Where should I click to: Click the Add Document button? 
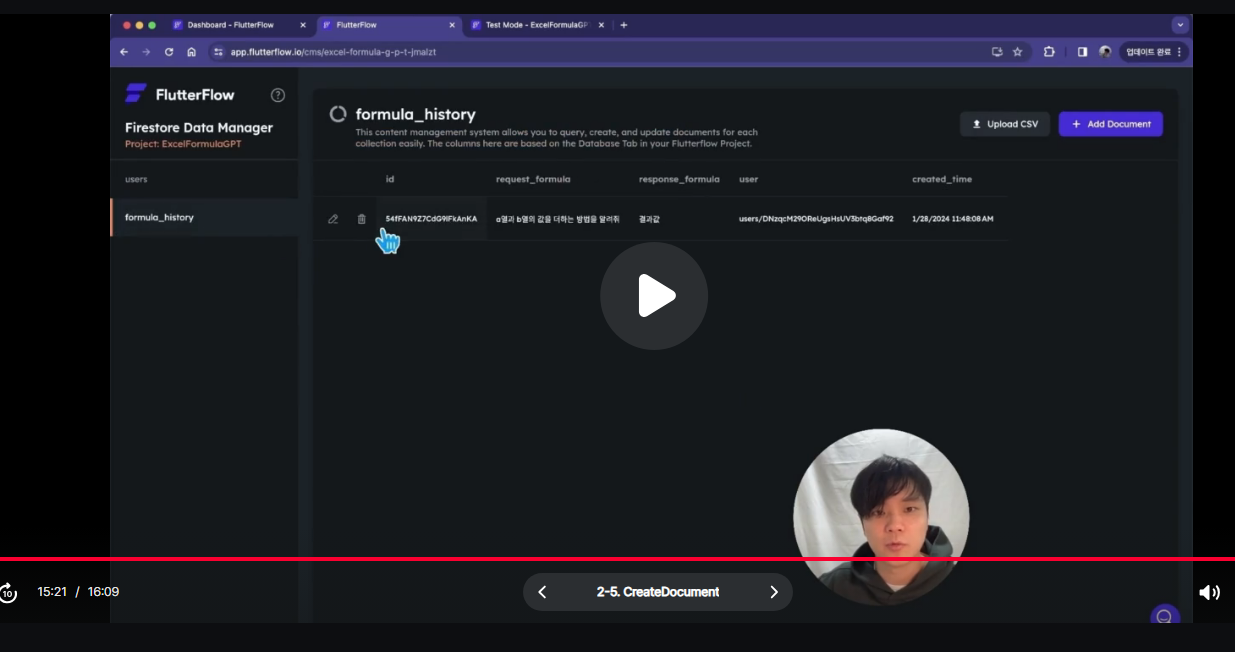point(1110,124)
